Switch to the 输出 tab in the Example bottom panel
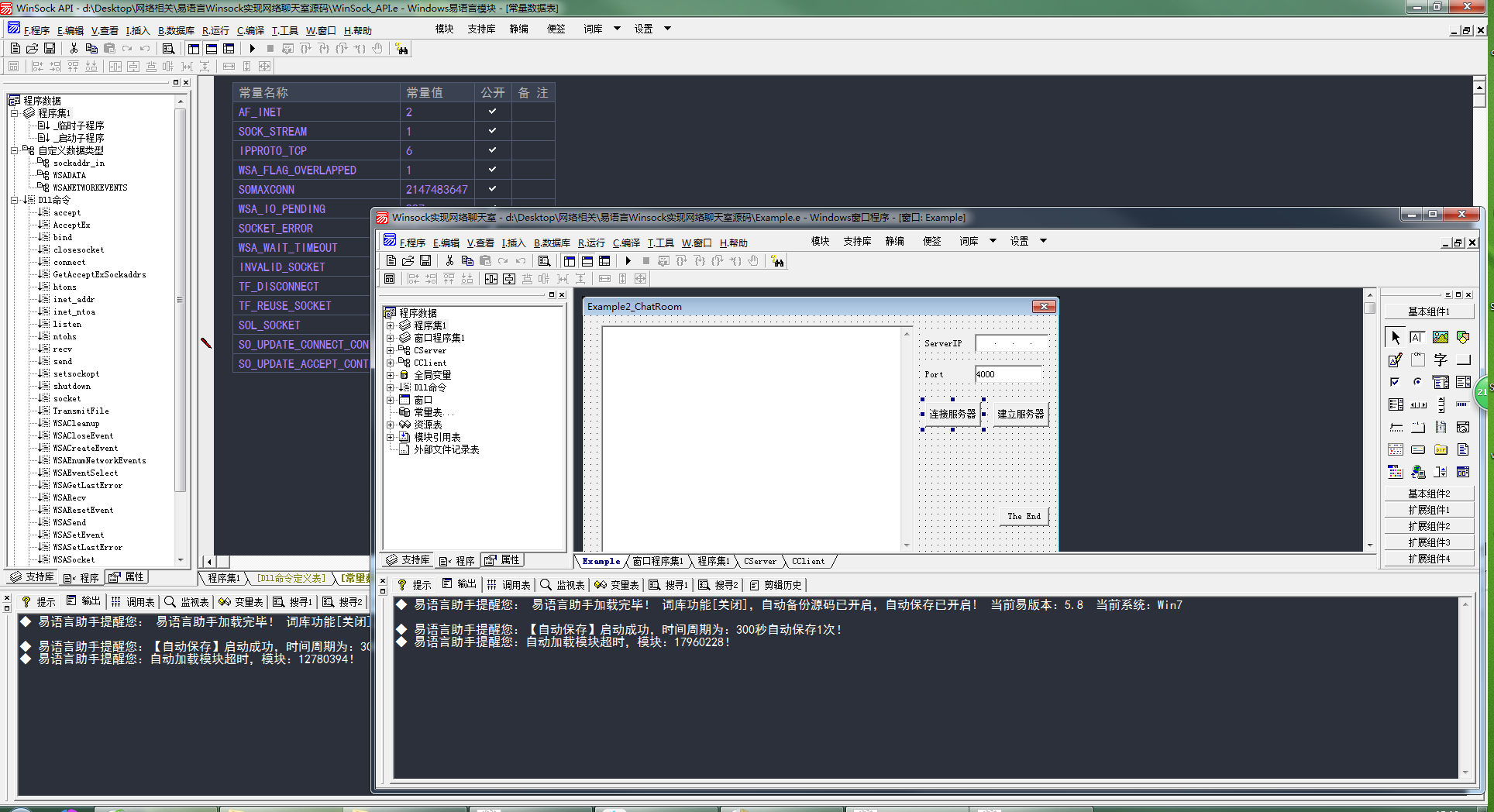This screenshot has height=812, width=1494. coord(459,584)
